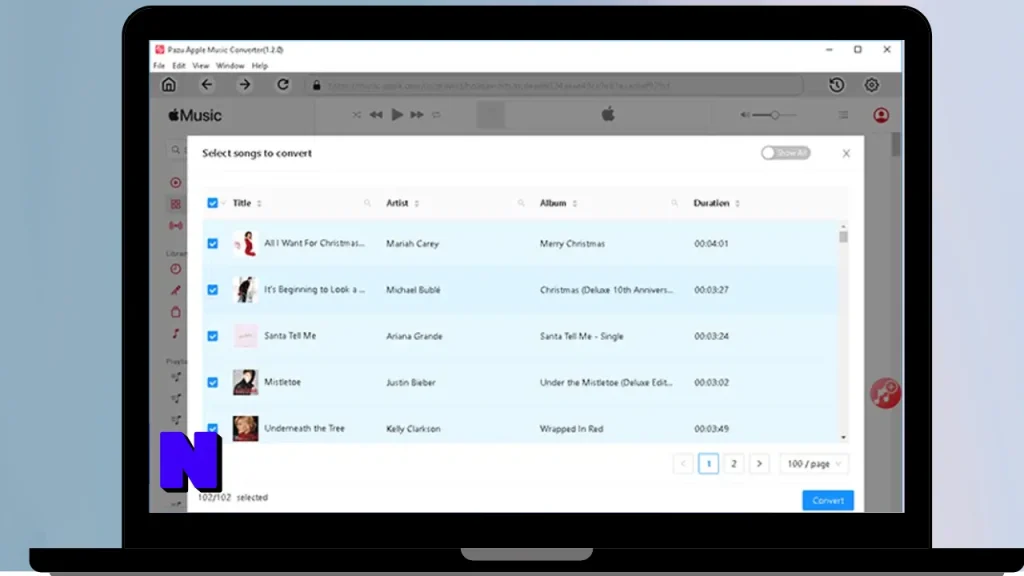
Task: Open the Window menu
Action: tap(230, 66)
